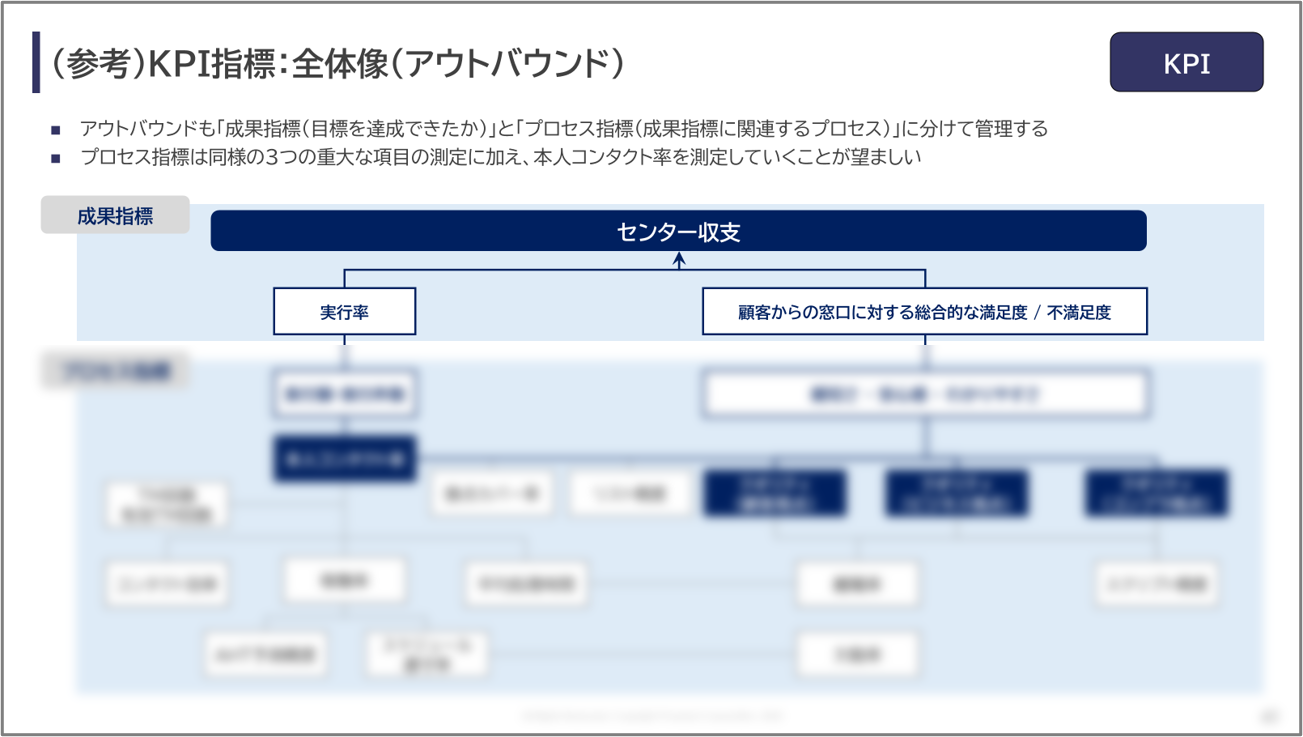Click the rightmost dark box in the diagram
This screenshot has height=737, width=1303.
coord(1157,494)
